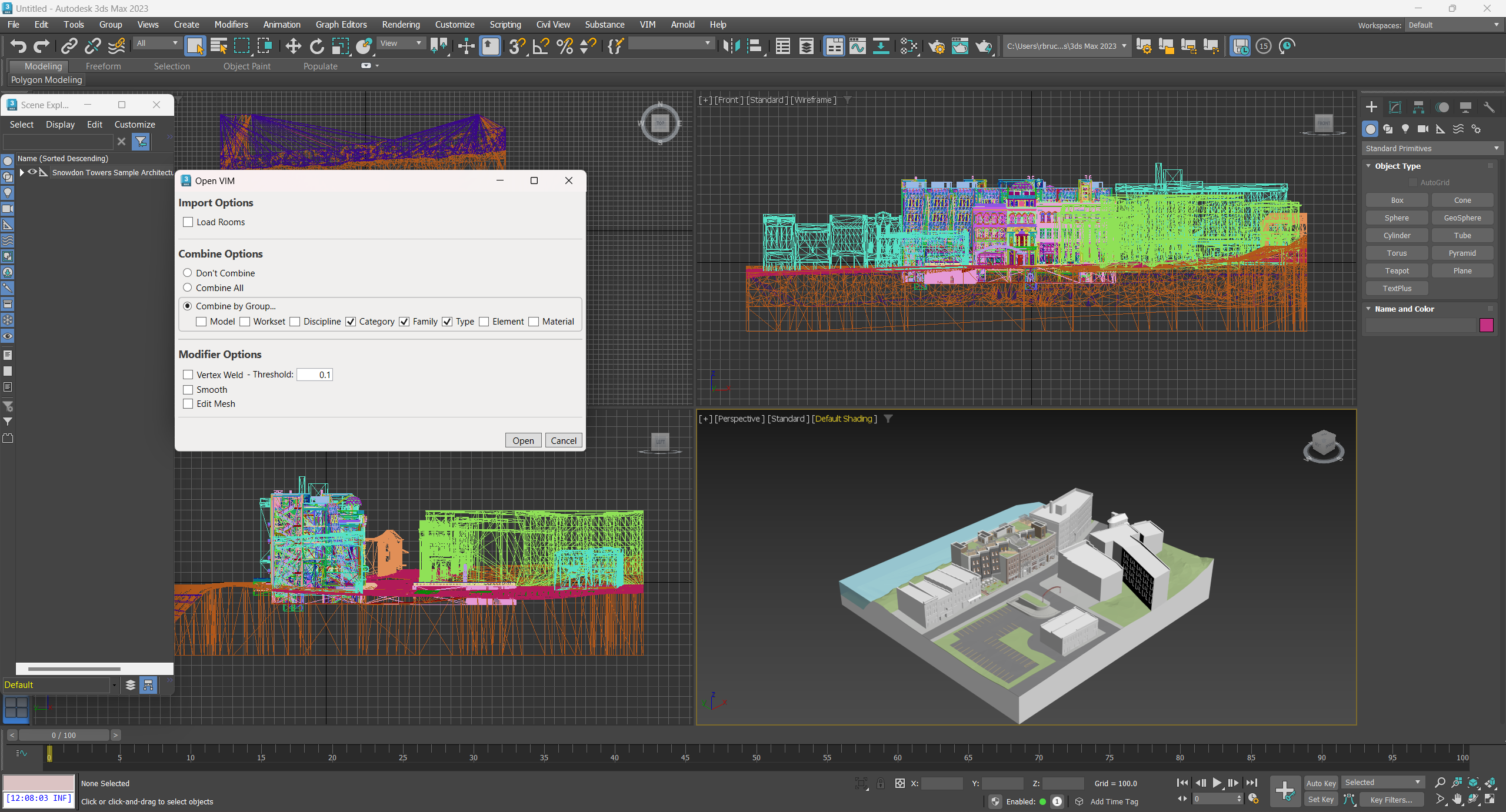Open Key Filters settings
The width and height of the screenshot is (1506, 812).
pyautogui.click(x=1391, y=799)
